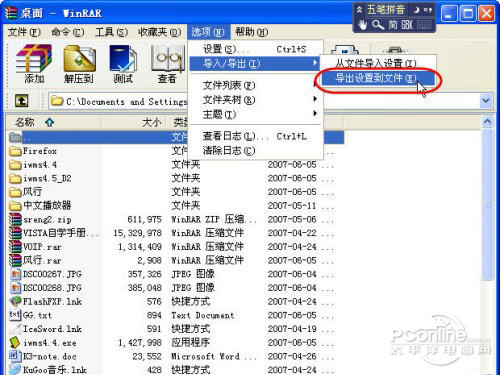Click the 五笔拼音 IME label
This screenshot has height=375, width=500.
pos(386,10)
